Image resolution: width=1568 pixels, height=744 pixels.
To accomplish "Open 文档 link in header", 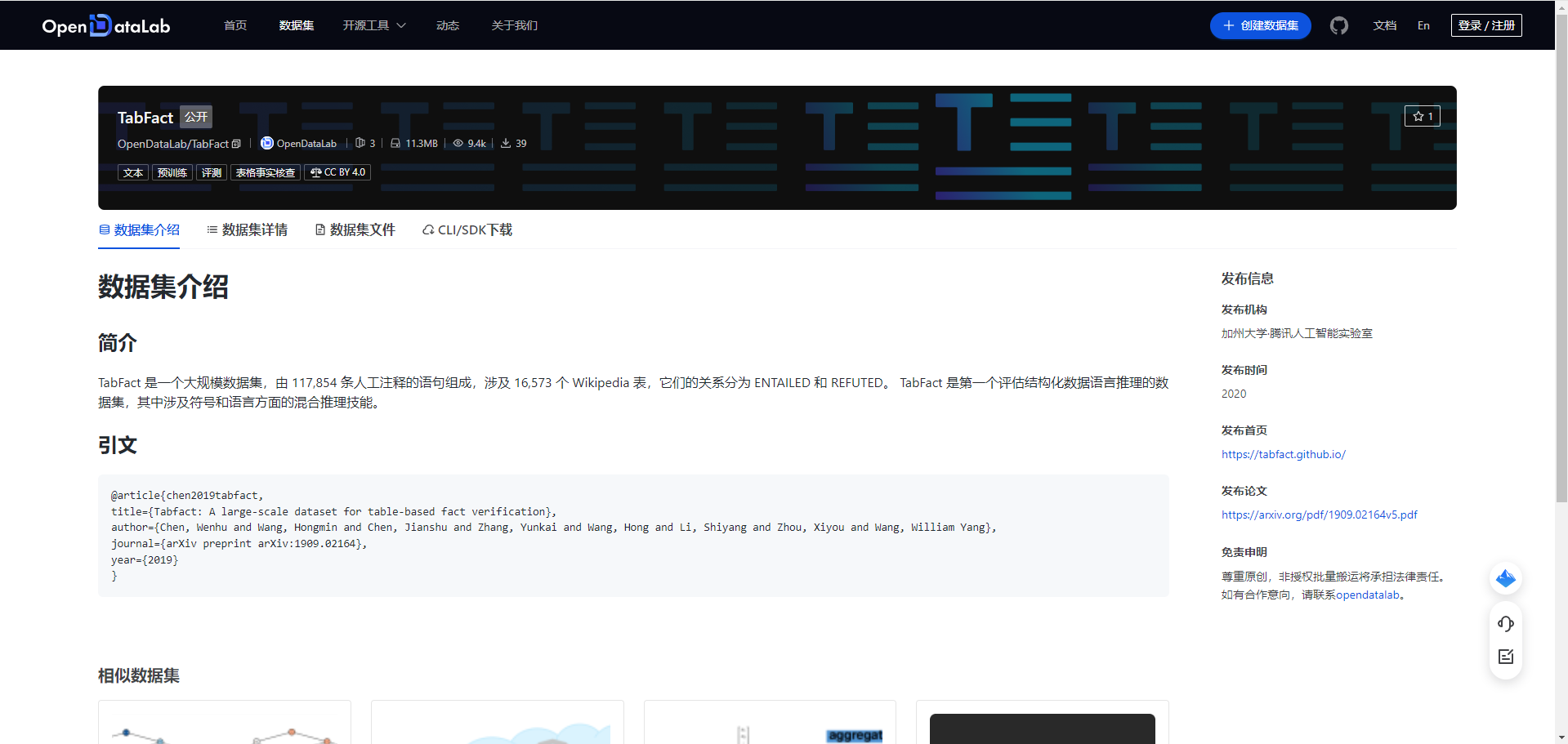I will tap(1385, 25).
